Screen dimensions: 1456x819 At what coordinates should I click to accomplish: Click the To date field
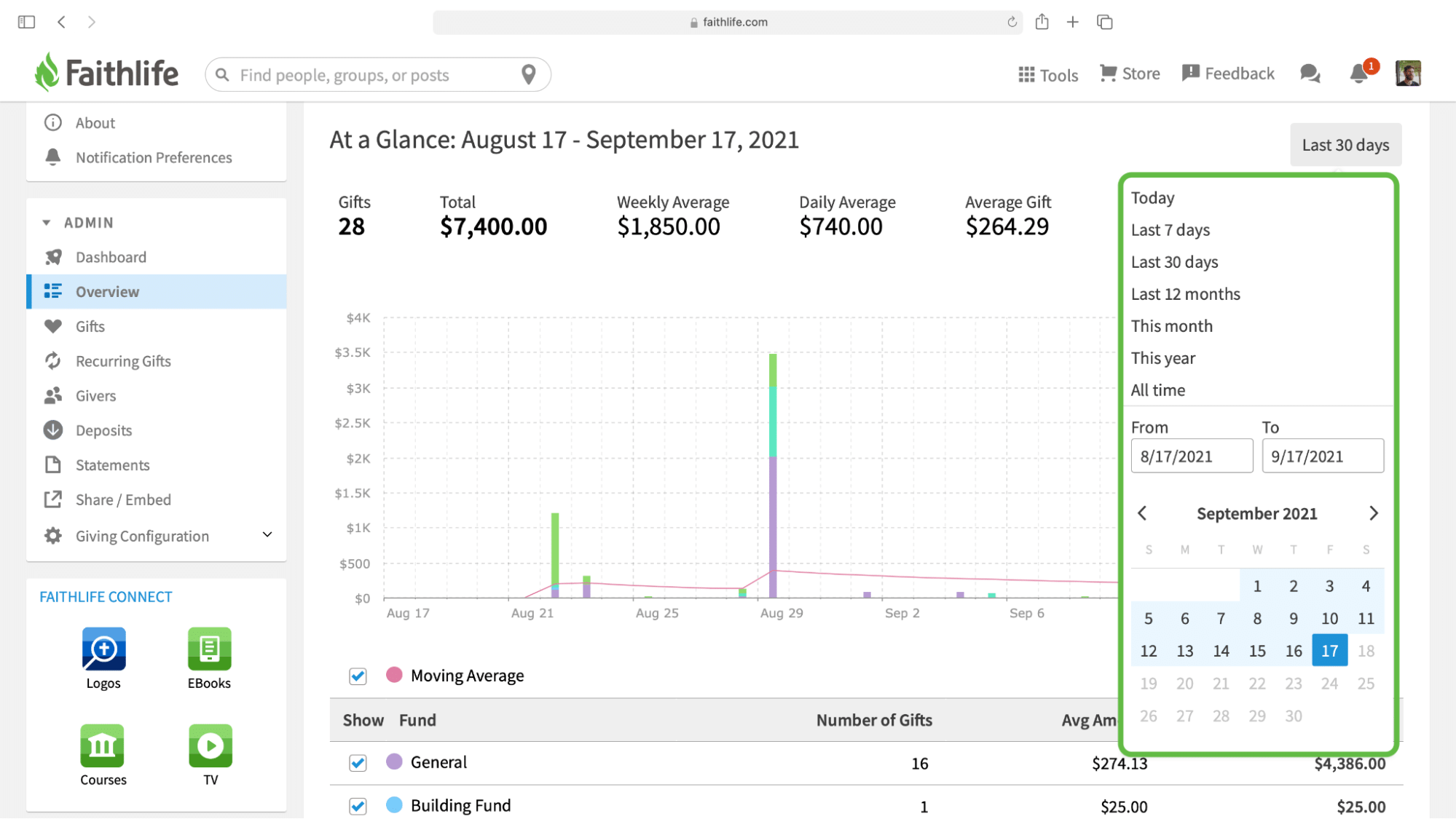[1323, 456]
